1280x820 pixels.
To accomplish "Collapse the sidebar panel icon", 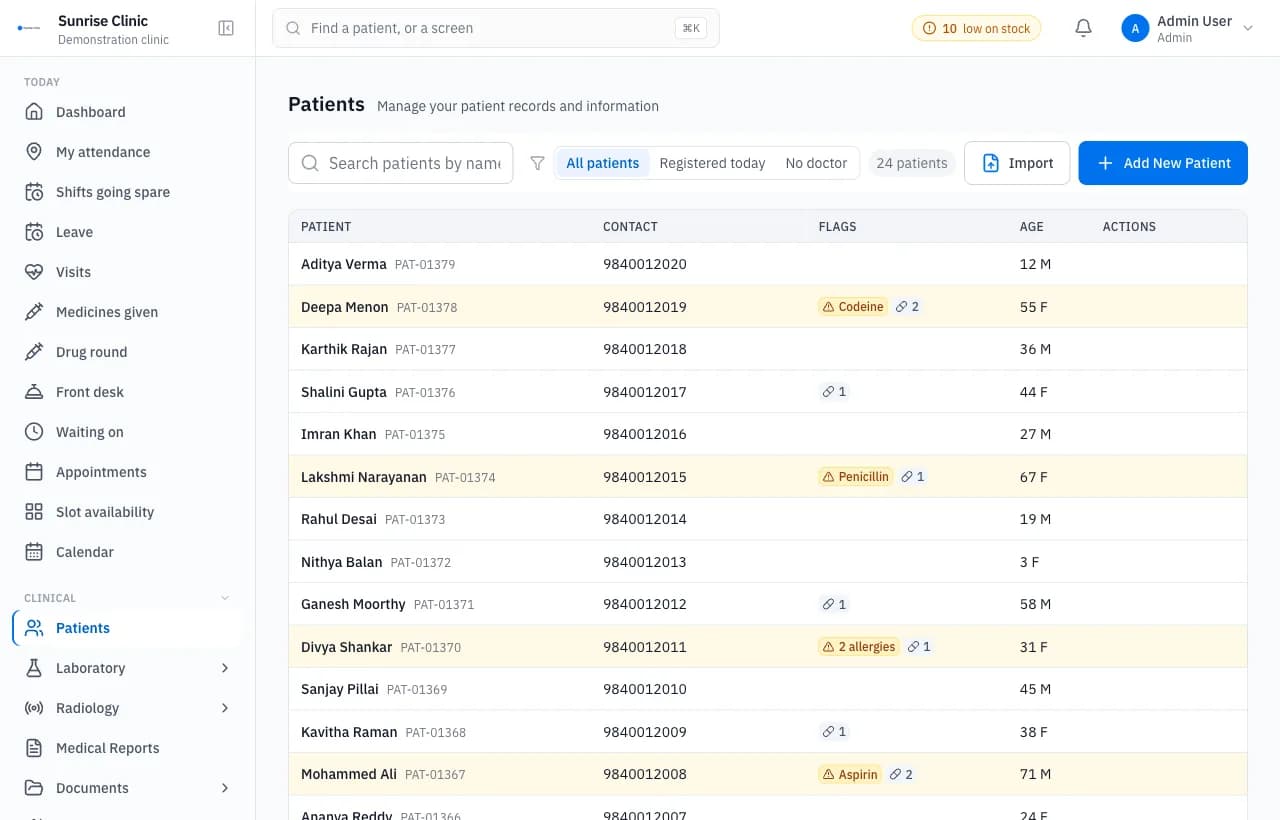I will [226, 28].
